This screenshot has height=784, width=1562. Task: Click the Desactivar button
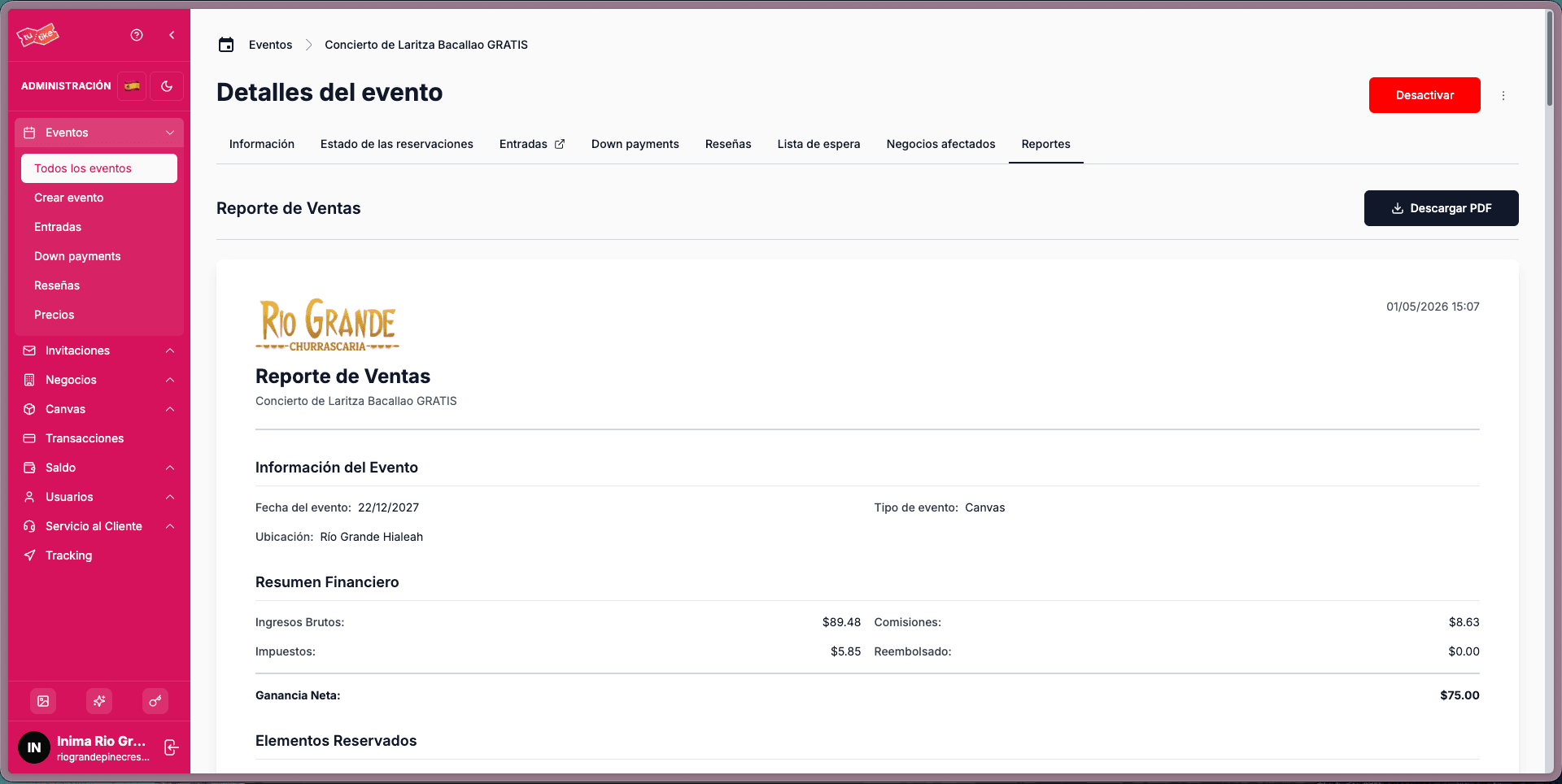click(x=1425, y=95)
